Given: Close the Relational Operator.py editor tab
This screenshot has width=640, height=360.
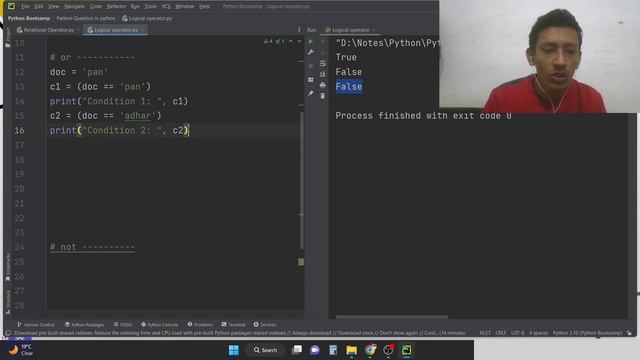Looking at the screenshot, I should coord(78,30).
